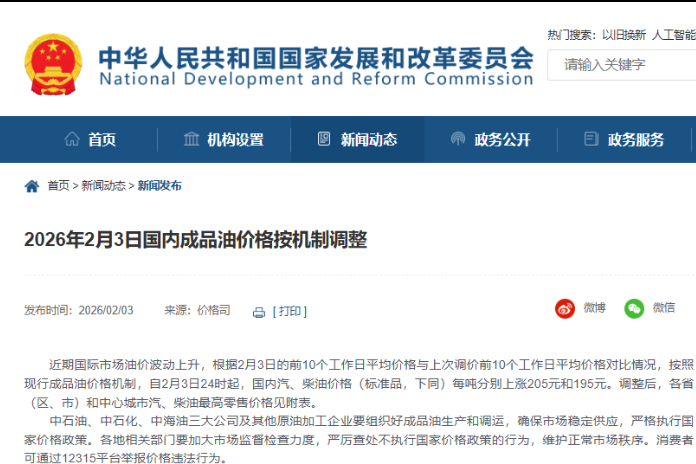Open the 政务服务 navigation tab
Image resolution: width=696 pixels, height=464 pixels.
click(x=635, y=139)
